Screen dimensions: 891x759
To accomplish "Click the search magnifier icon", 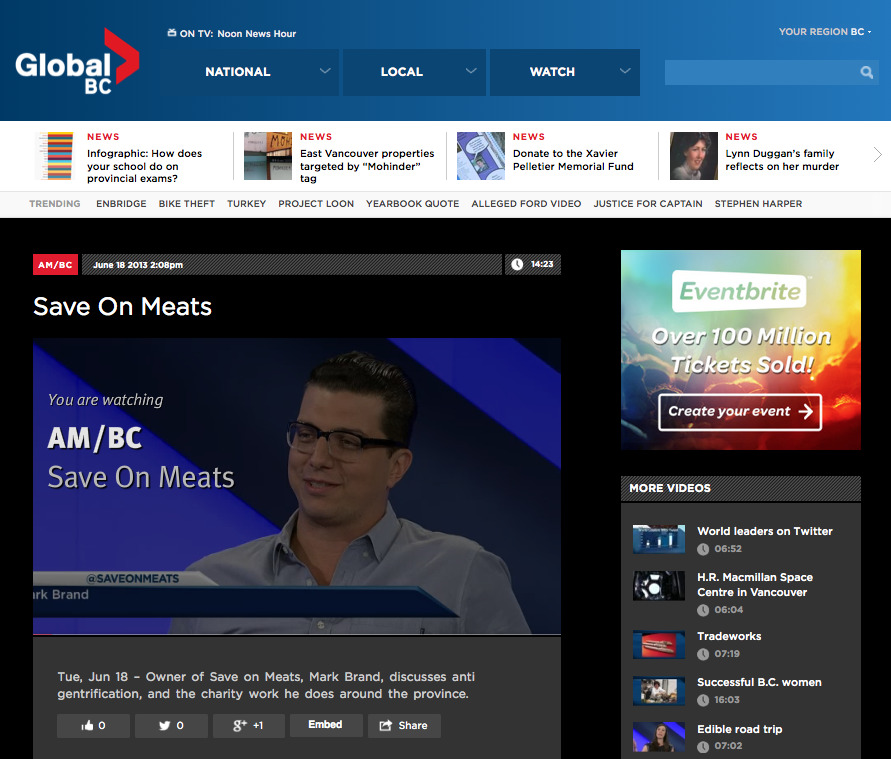I will click(x=866, y=72).
